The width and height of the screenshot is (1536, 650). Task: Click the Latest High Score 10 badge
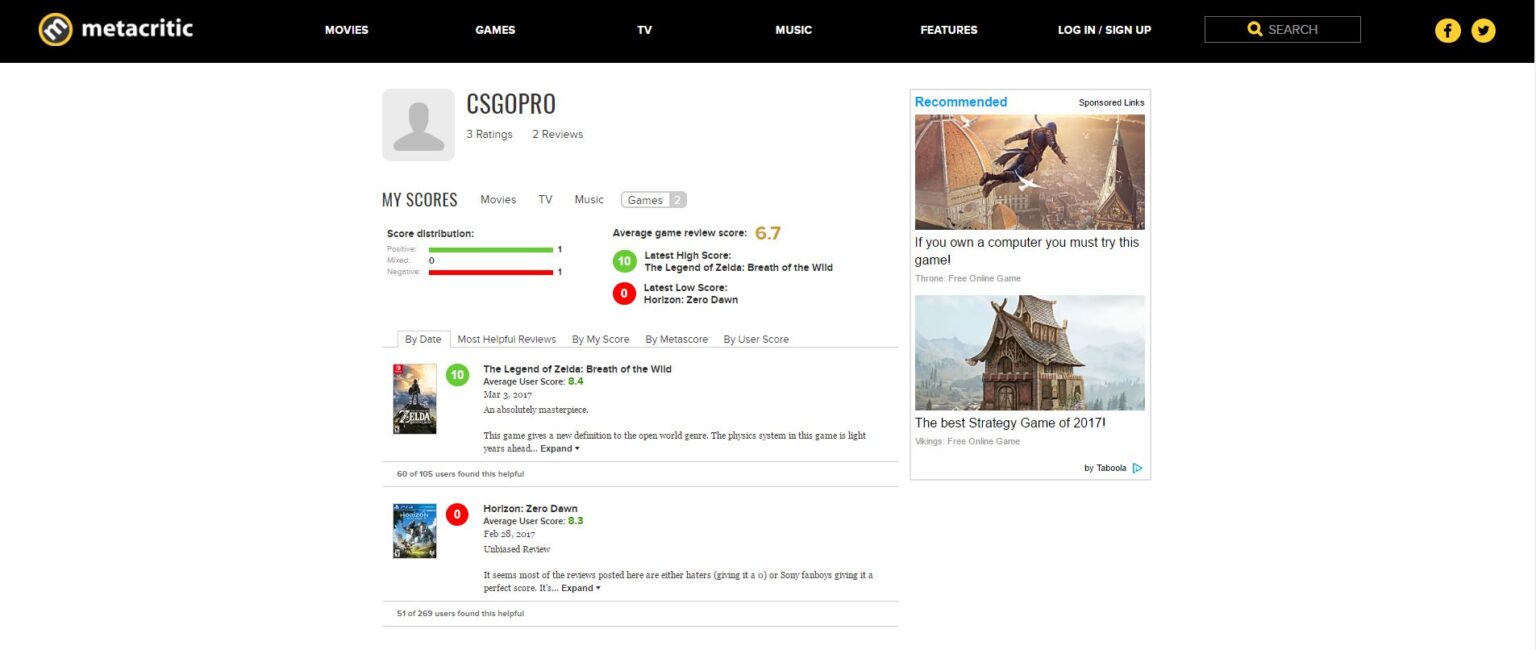coord(624,262)
